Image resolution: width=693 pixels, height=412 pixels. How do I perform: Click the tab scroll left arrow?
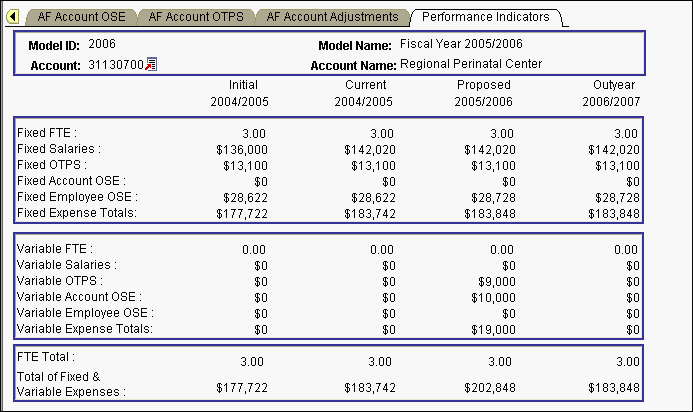point(13,17)
